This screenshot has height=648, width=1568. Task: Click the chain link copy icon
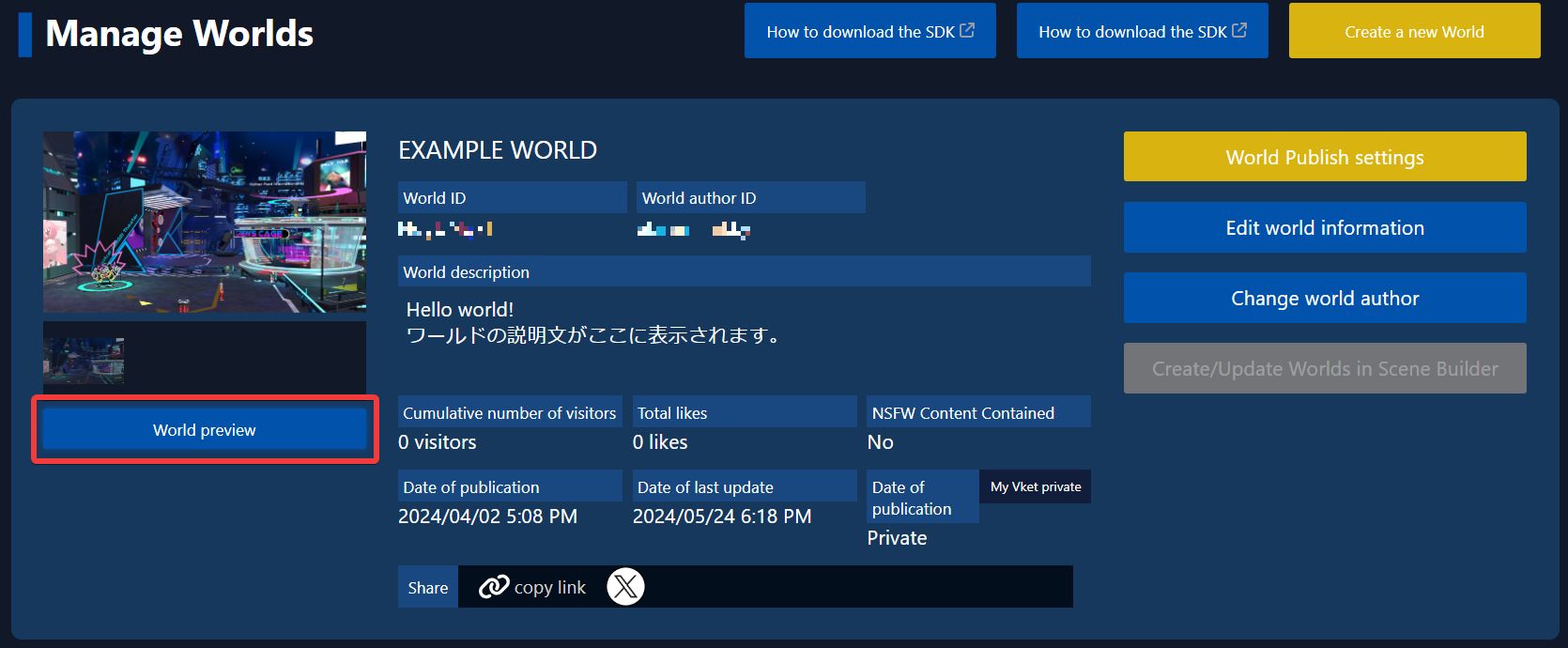tap(494, 587)
